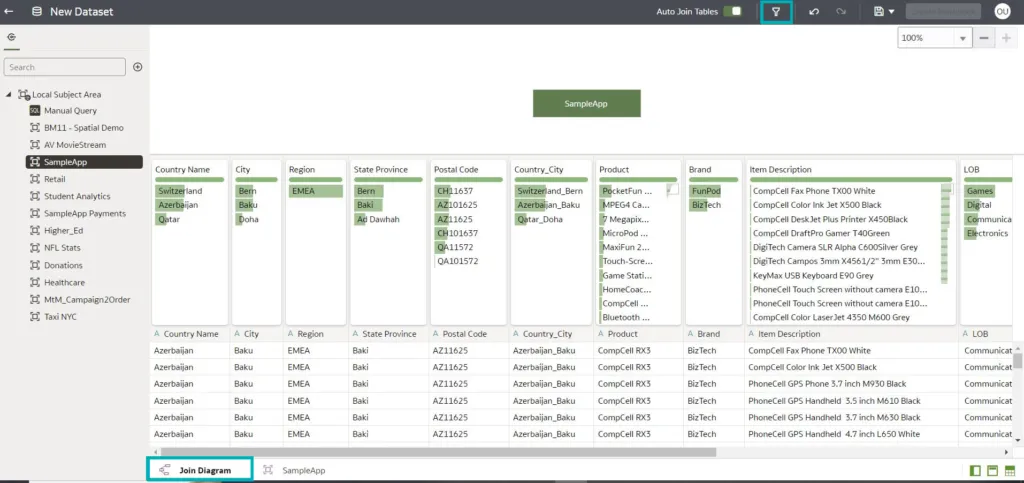
Task: Toggle the data preview table icon at bottom right
Action: (x=1010, y=470)
